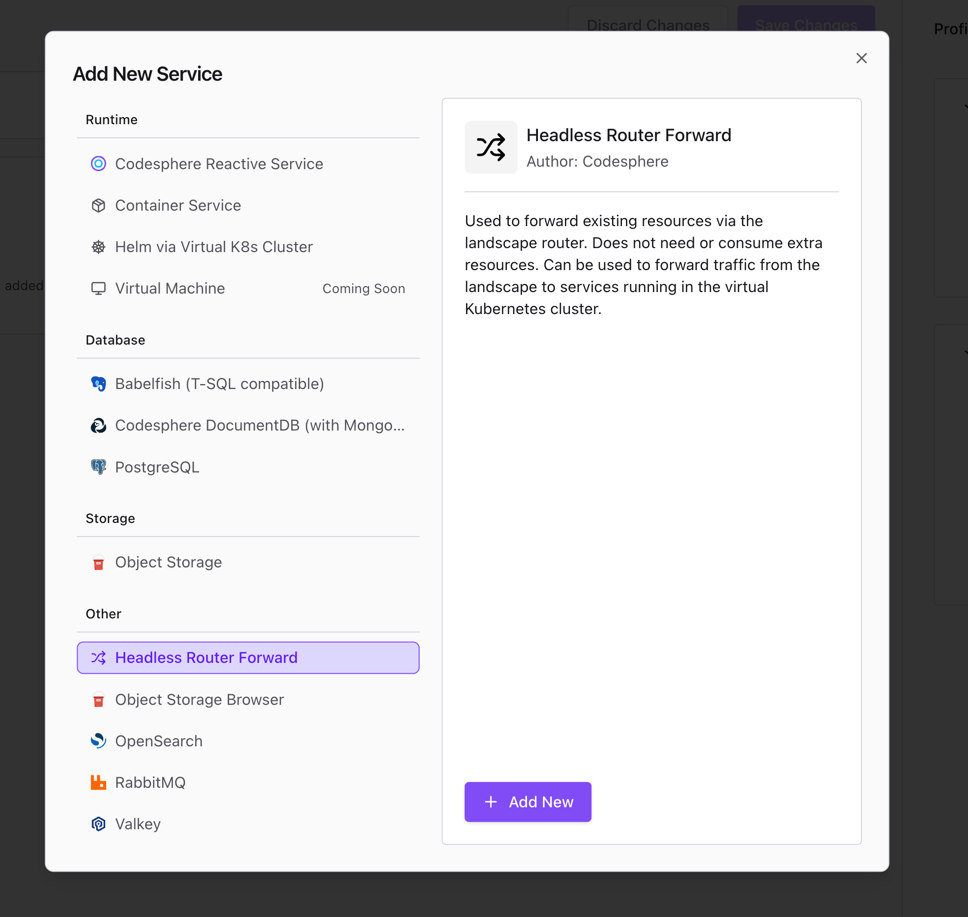The height and width of the screenshot is (917, 968).
Task: Click the Codesphere Reactive Service icon
Action: [x=98, y=164]
